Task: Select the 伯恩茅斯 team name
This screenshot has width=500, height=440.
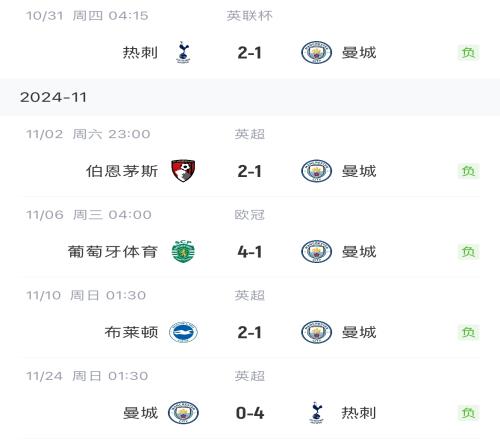Action: click(x=122, y=171)
